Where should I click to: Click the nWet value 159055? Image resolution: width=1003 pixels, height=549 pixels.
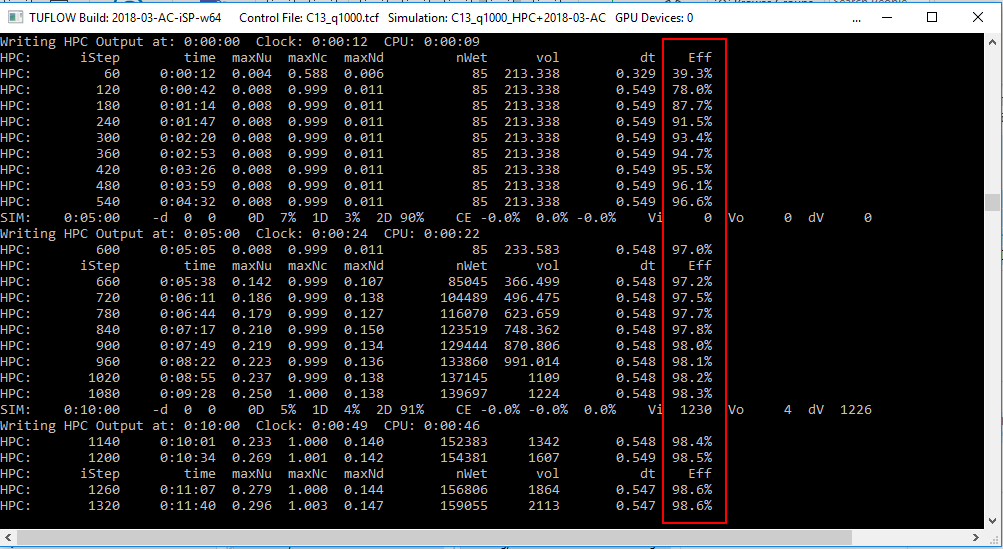[x=461, y=506]
